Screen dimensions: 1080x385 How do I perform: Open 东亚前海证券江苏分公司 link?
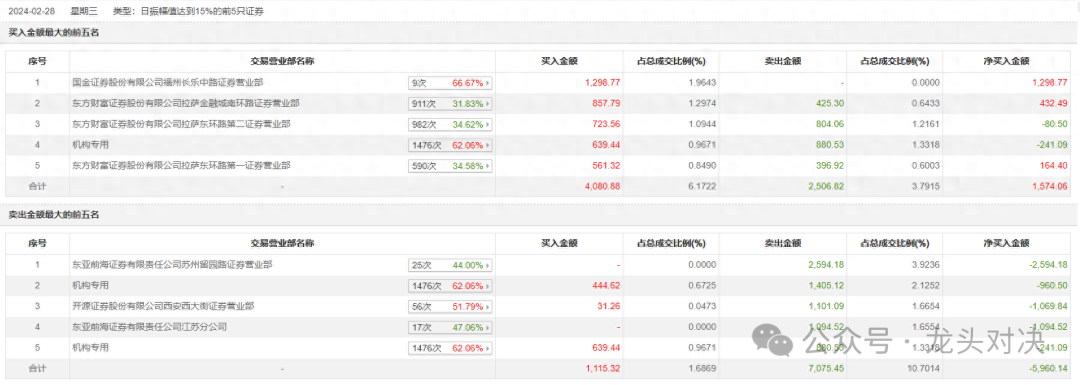click(x=149, y=326)
